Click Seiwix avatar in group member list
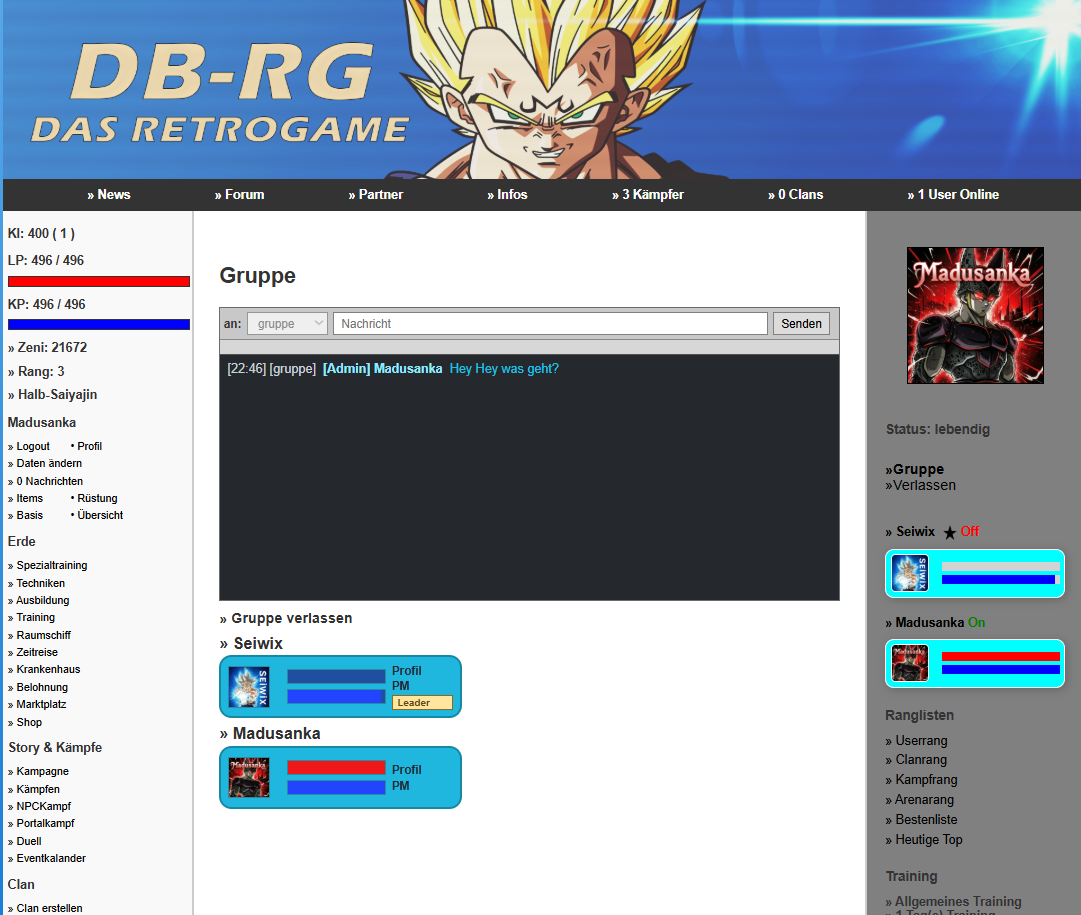The image size is (1081, 915). pyautogui.click(x=249, y=687)
